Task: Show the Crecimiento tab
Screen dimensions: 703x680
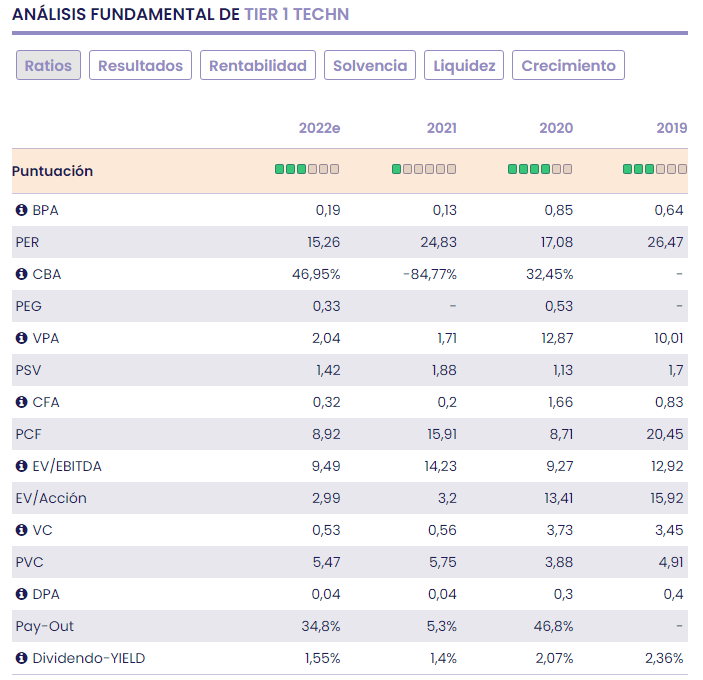Action: tap(568, 65)
